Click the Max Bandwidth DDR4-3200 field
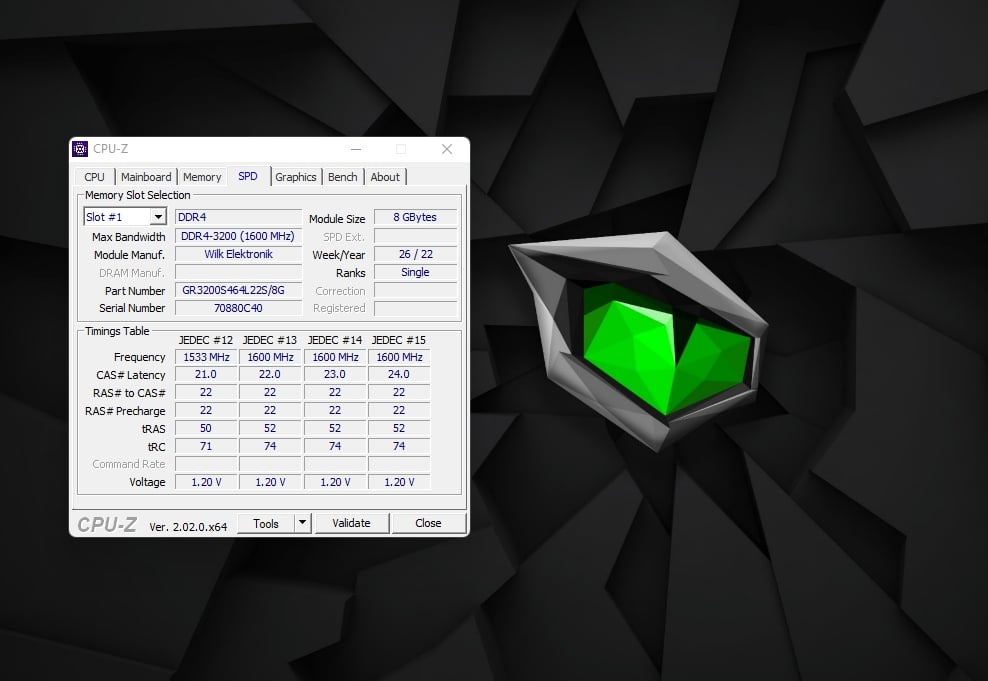Screen dimensions: 988x681 coord(238,236)
